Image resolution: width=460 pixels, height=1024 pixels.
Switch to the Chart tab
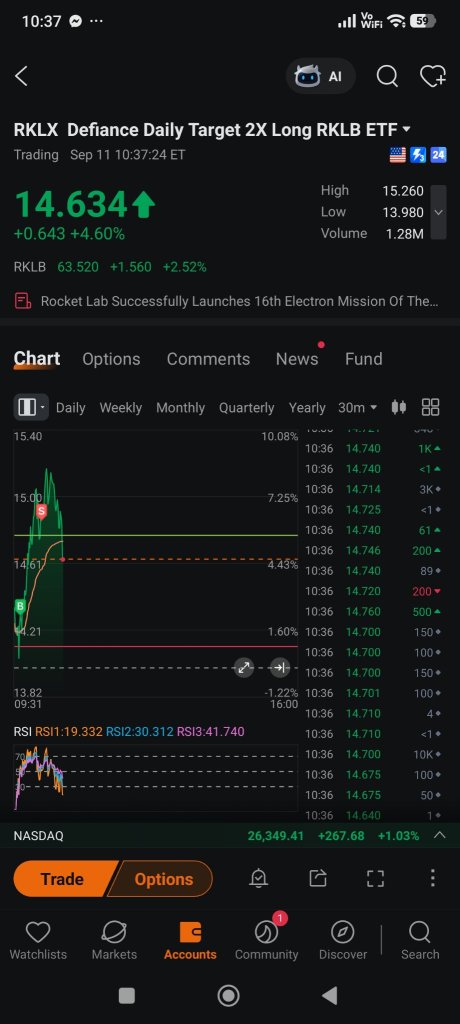(x=37, y=359)
